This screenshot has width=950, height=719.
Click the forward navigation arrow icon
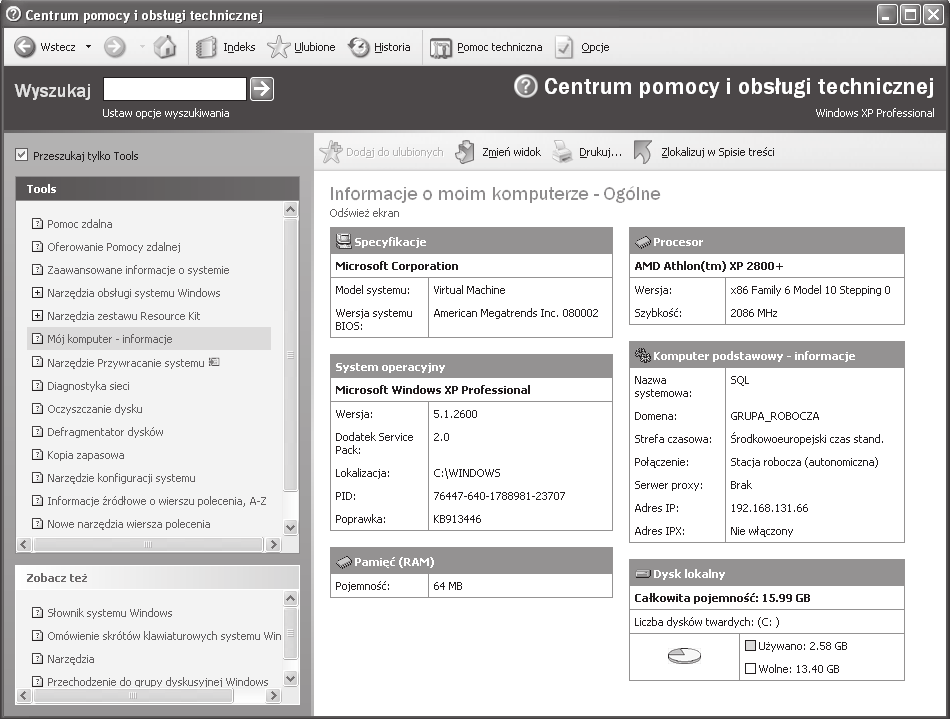115,47
